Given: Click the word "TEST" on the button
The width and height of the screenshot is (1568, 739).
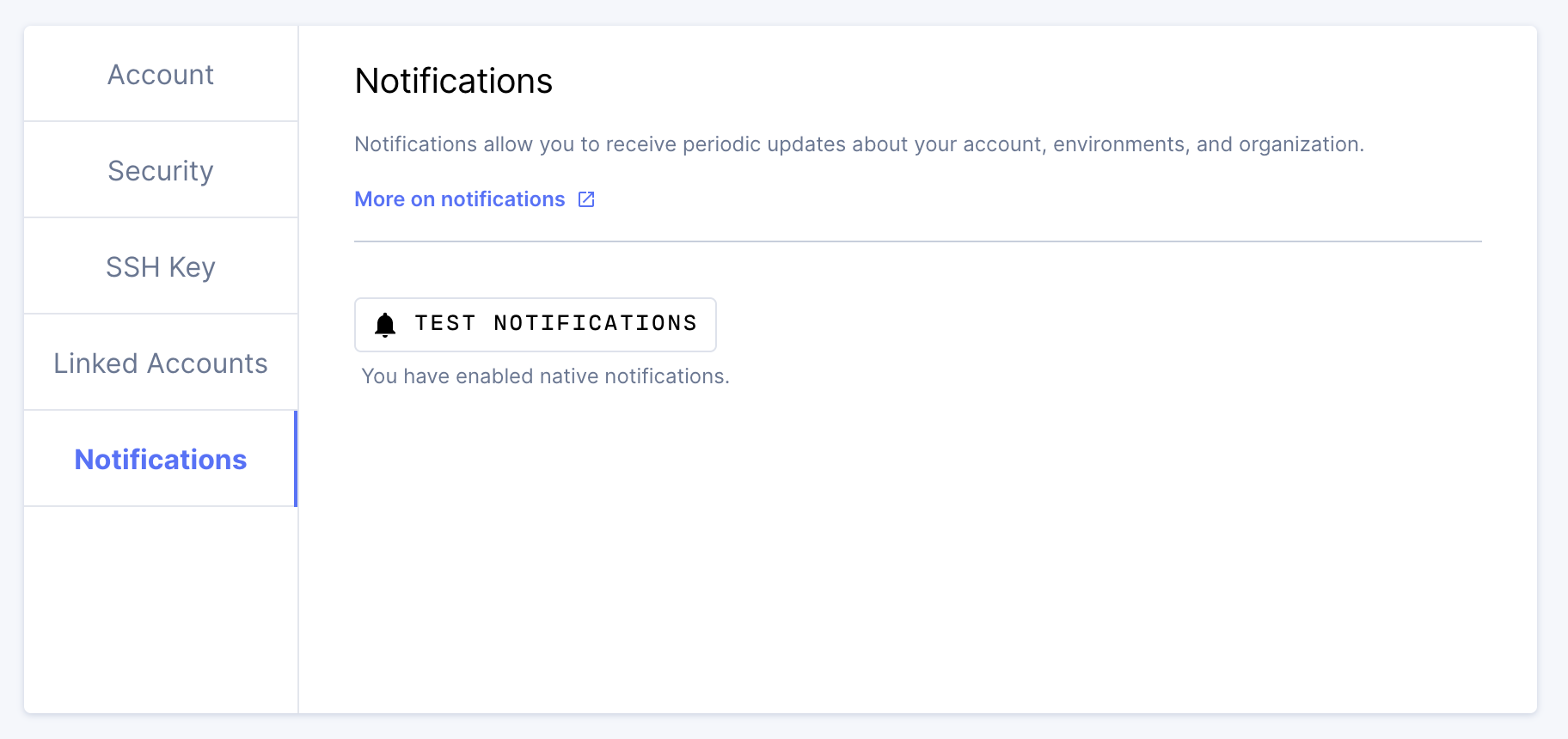Looking at the screenshot, I should tap(445, 324).
